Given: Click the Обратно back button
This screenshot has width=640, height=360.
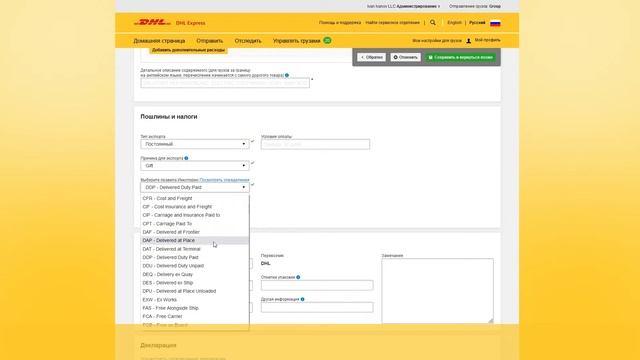Looking at the screenshot, I should pos(371,58).
